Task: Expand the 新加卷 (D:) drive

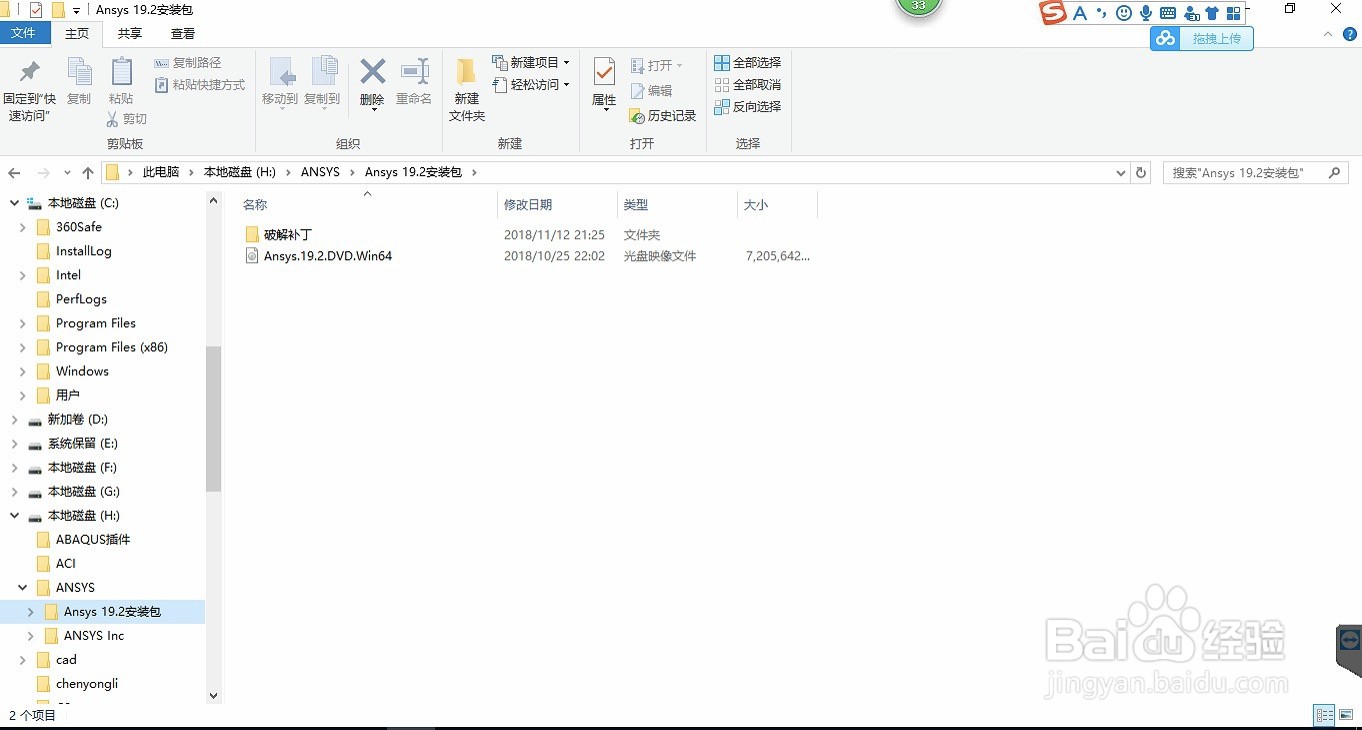Action: tap(14, 419)
